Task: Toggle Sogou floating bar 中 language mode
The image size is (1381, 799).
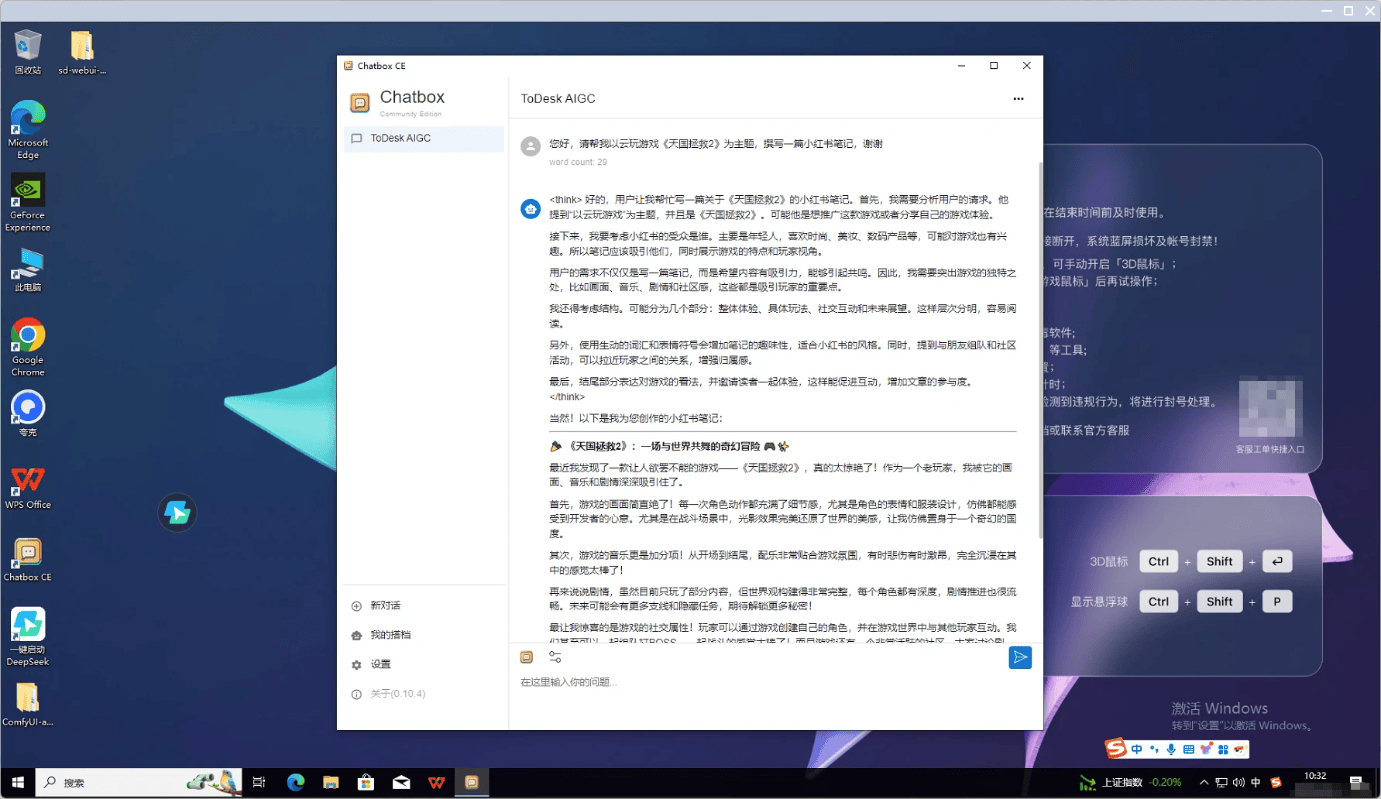Action: click(1137, 749)
